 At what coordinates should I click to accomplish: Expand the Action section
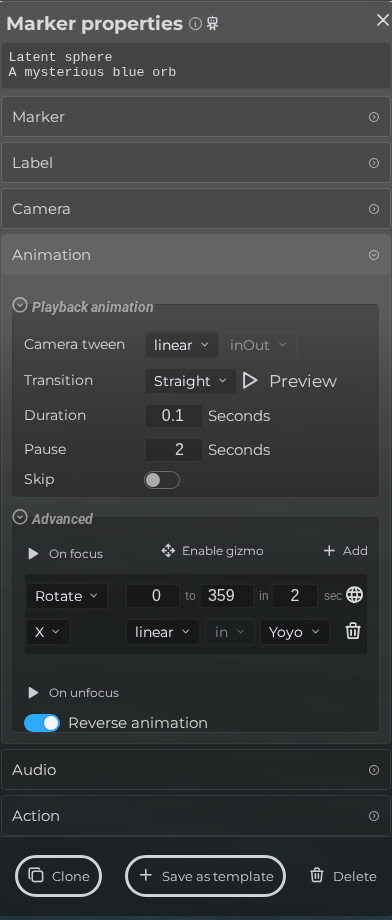click(196, 816)
